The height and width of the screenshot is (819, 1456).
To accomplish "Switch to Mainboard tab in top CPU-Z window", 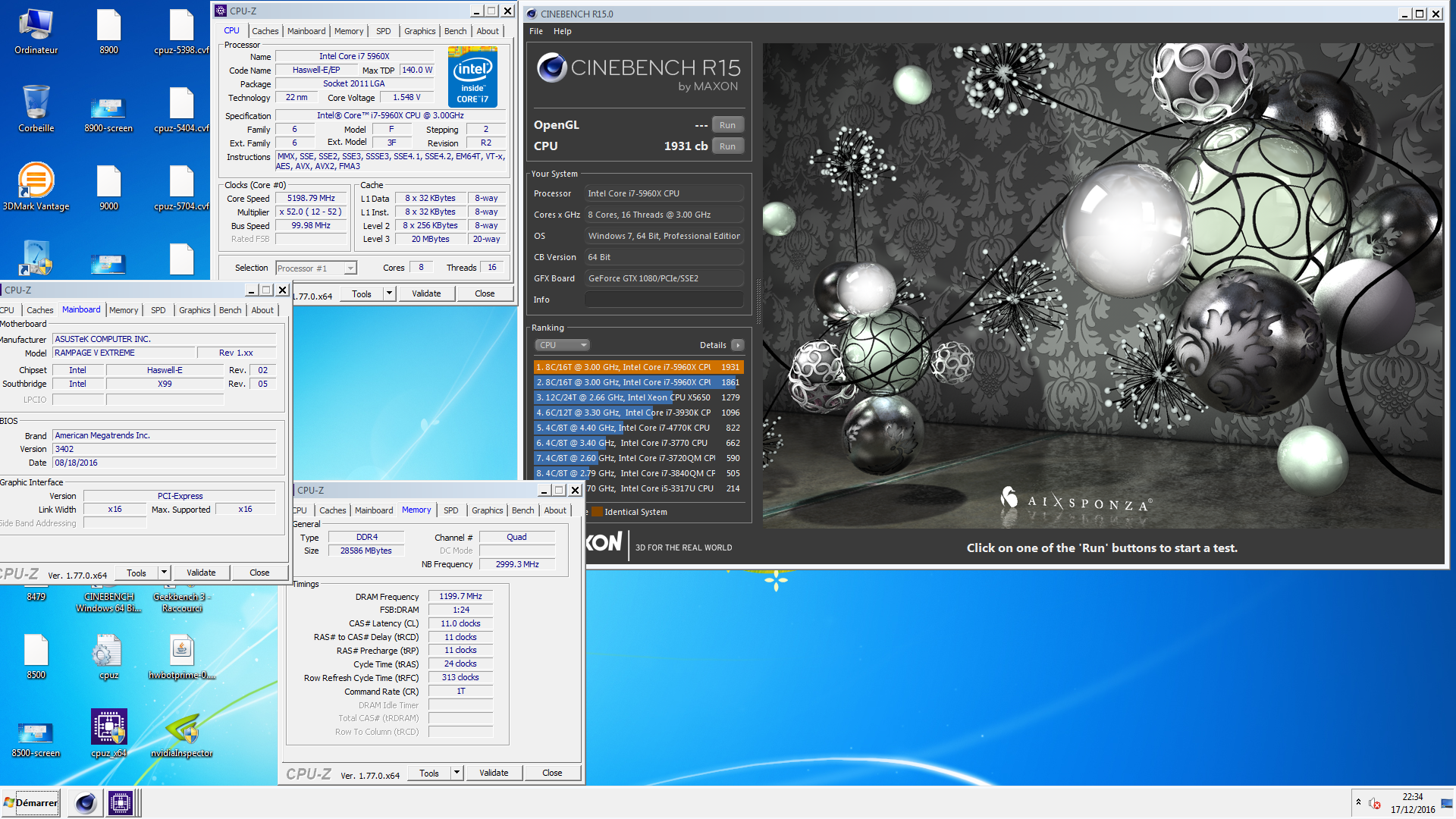I will (x=306, y=31).
